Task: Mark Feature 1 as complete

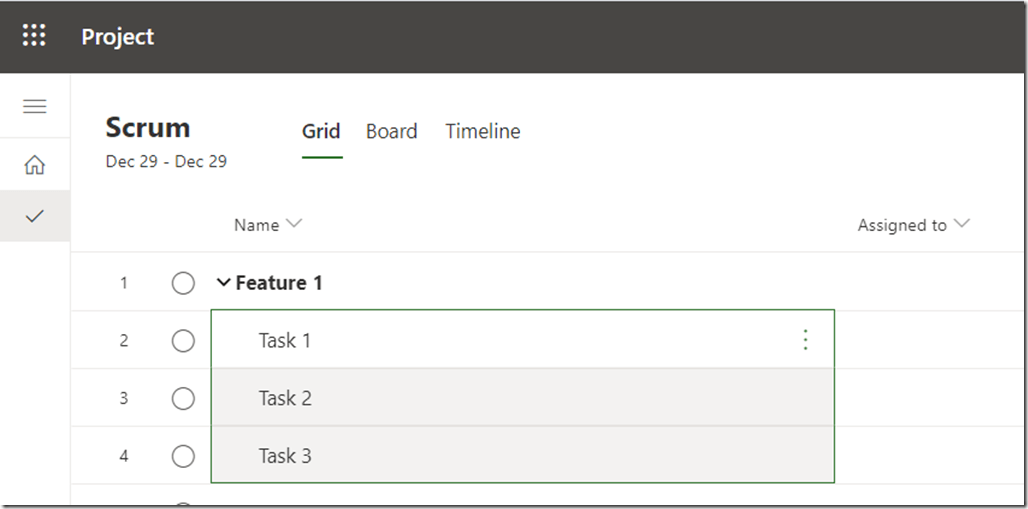Action: pos(183,284)
